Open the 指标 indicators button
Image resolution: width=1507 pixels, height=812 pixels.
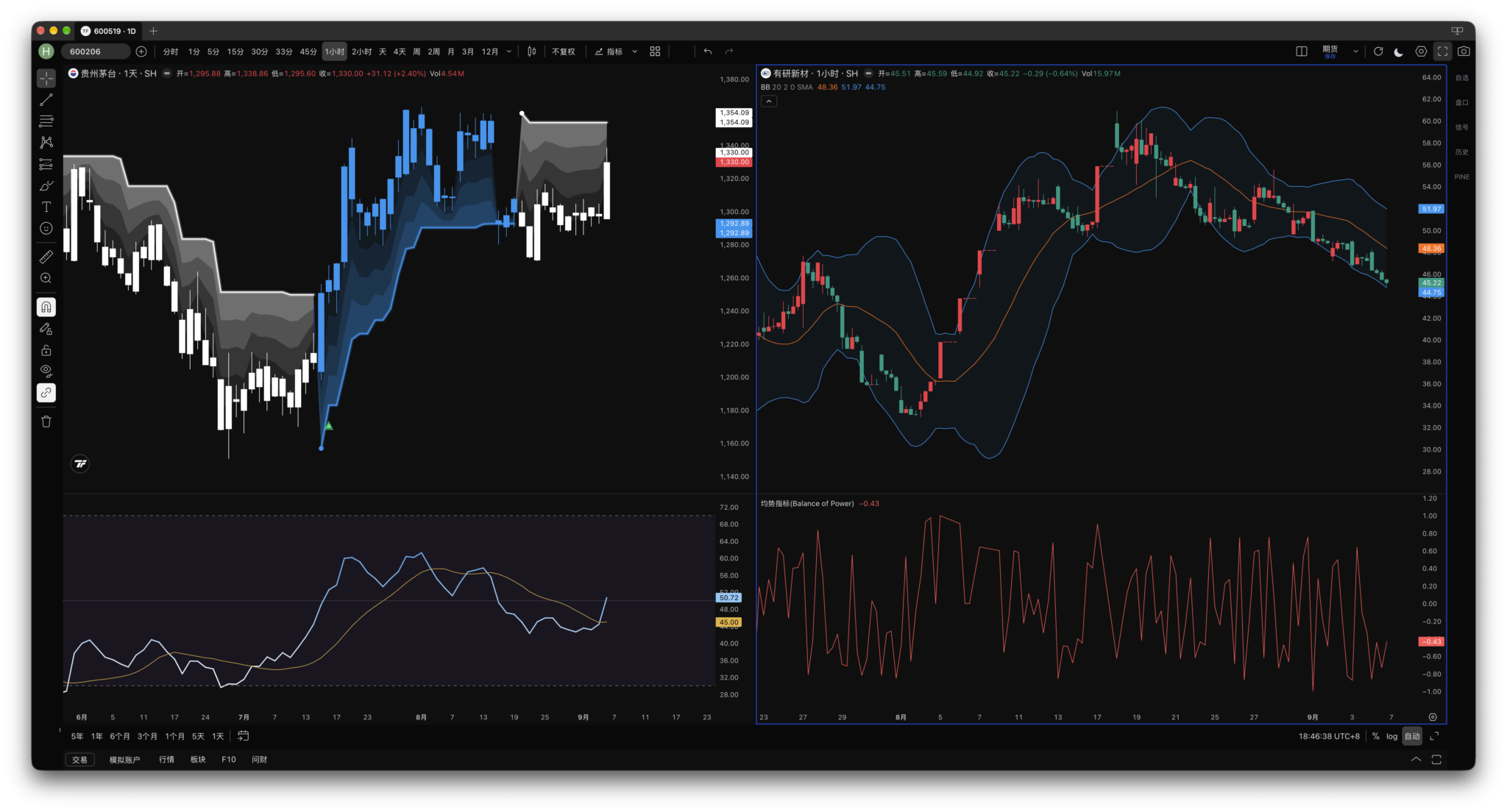coord(609,51)
